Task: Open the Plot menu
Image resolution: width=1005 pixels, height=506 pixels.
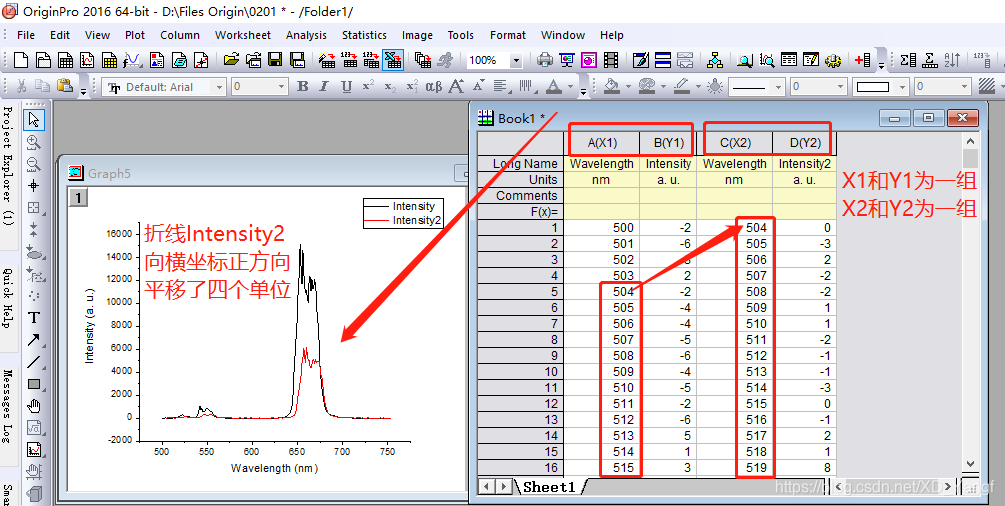Action: 135,35
